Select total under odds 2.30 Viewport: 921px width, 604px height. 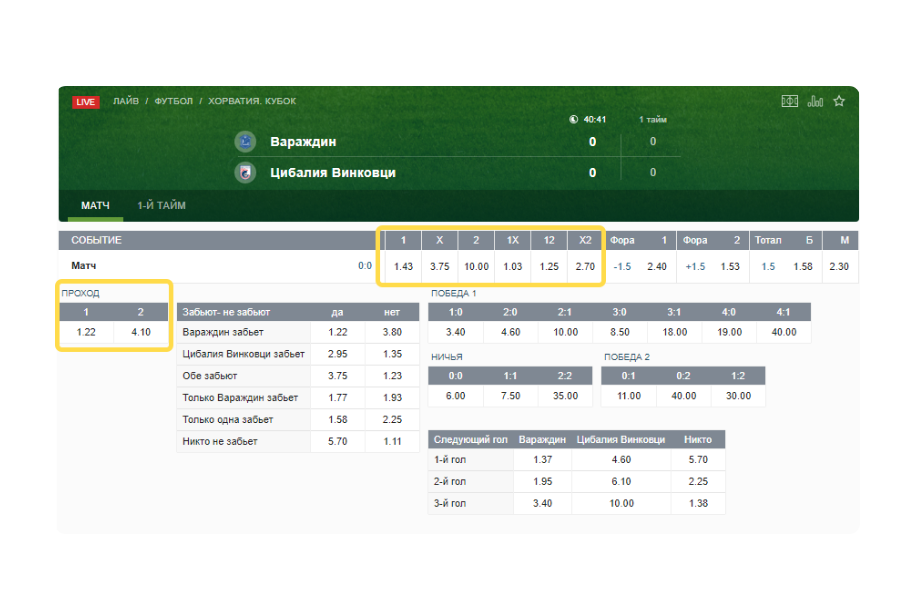[839, 267]
